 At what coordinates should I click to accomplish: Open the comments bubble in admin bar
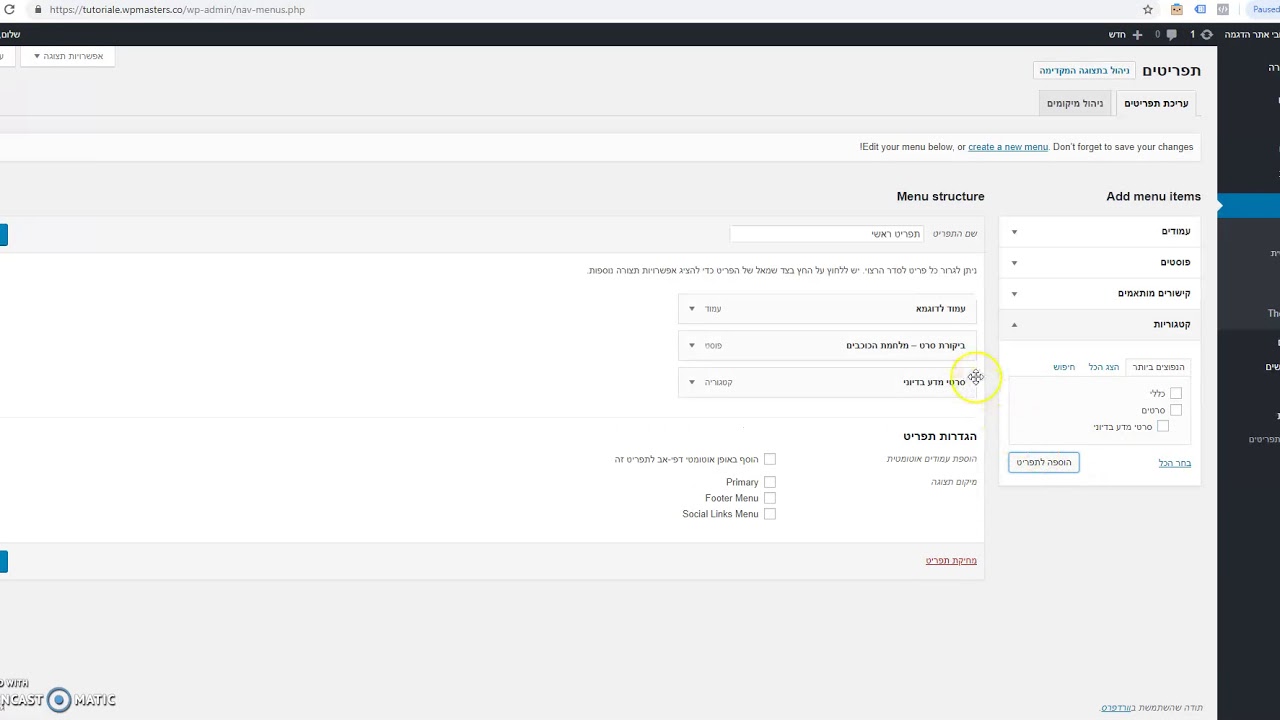(x=1171, y=34)
